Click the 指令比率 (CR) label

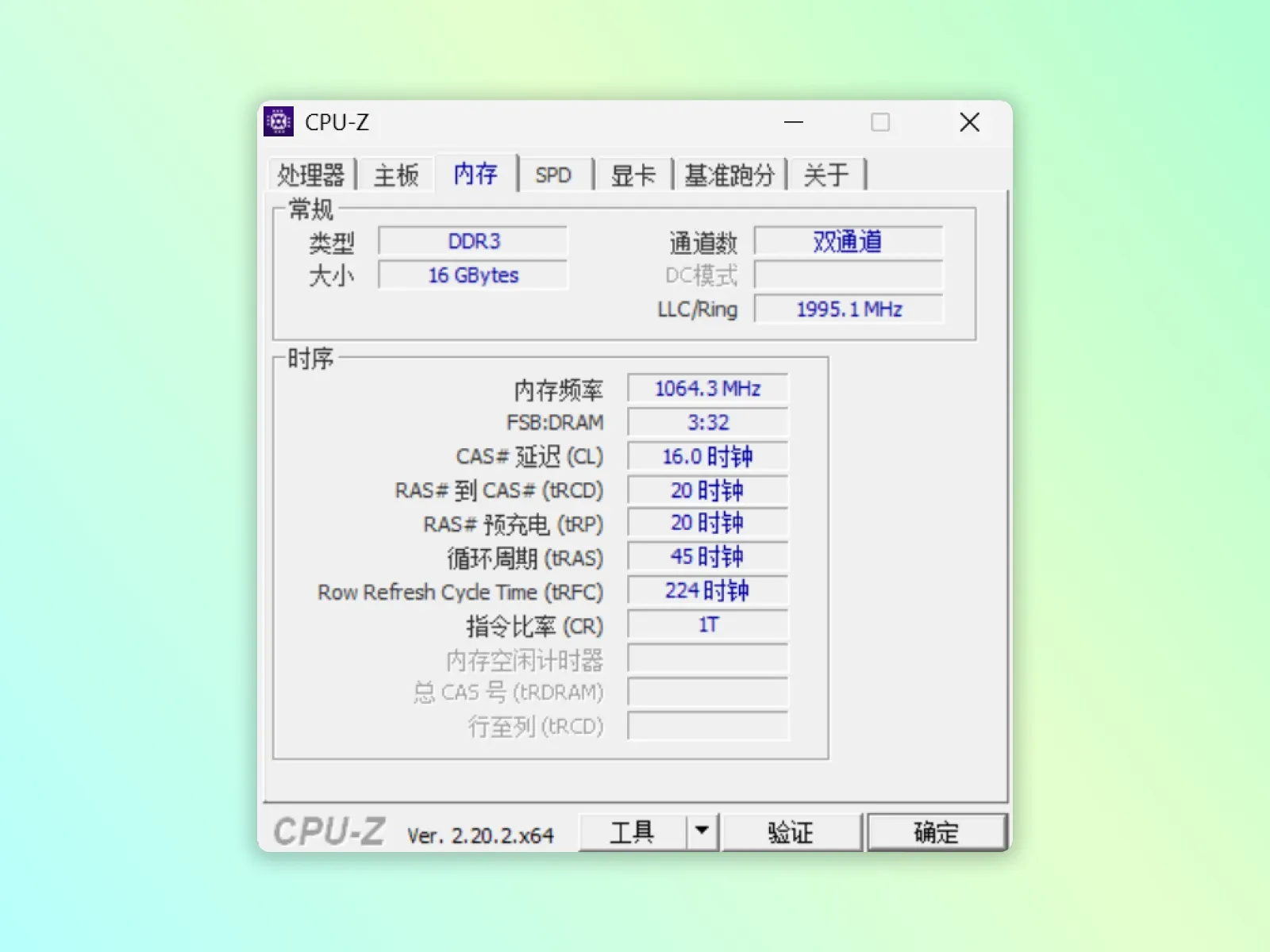click(x=535, y=627)
